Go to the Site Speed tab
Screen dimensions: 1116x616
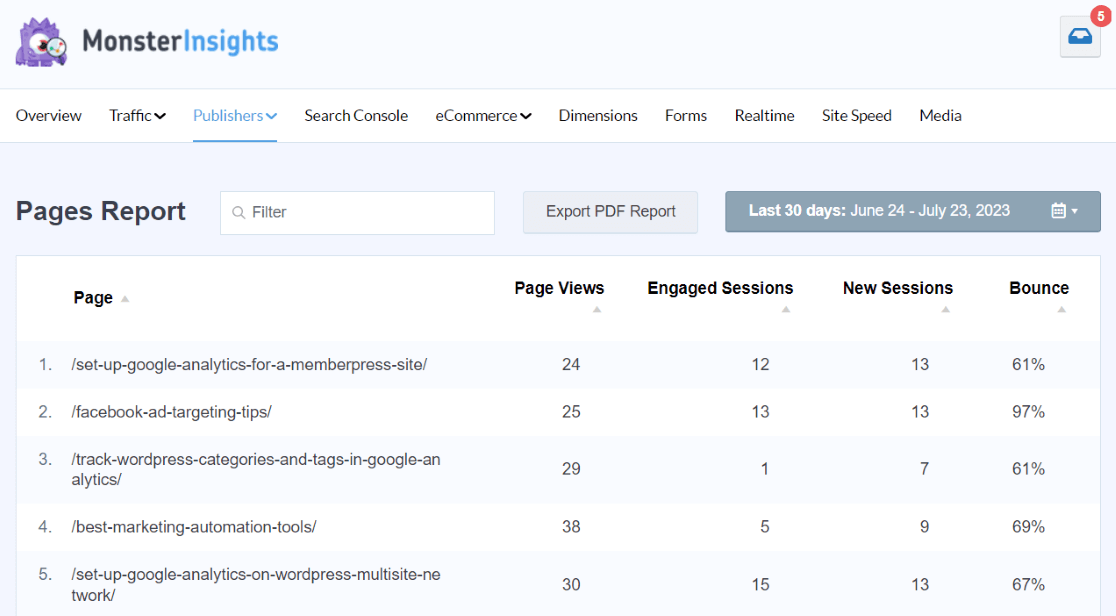[856, 115]
